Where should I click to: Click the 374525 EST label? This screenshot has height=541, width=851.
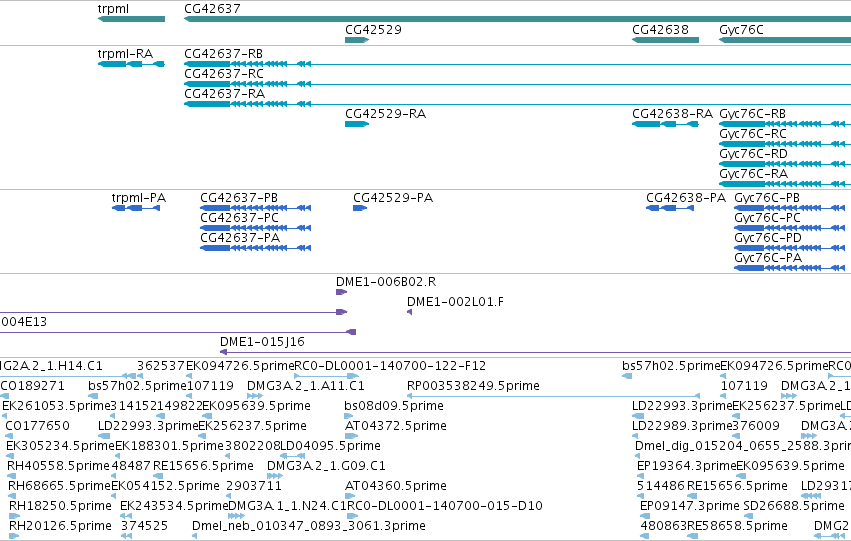(144, 526)
